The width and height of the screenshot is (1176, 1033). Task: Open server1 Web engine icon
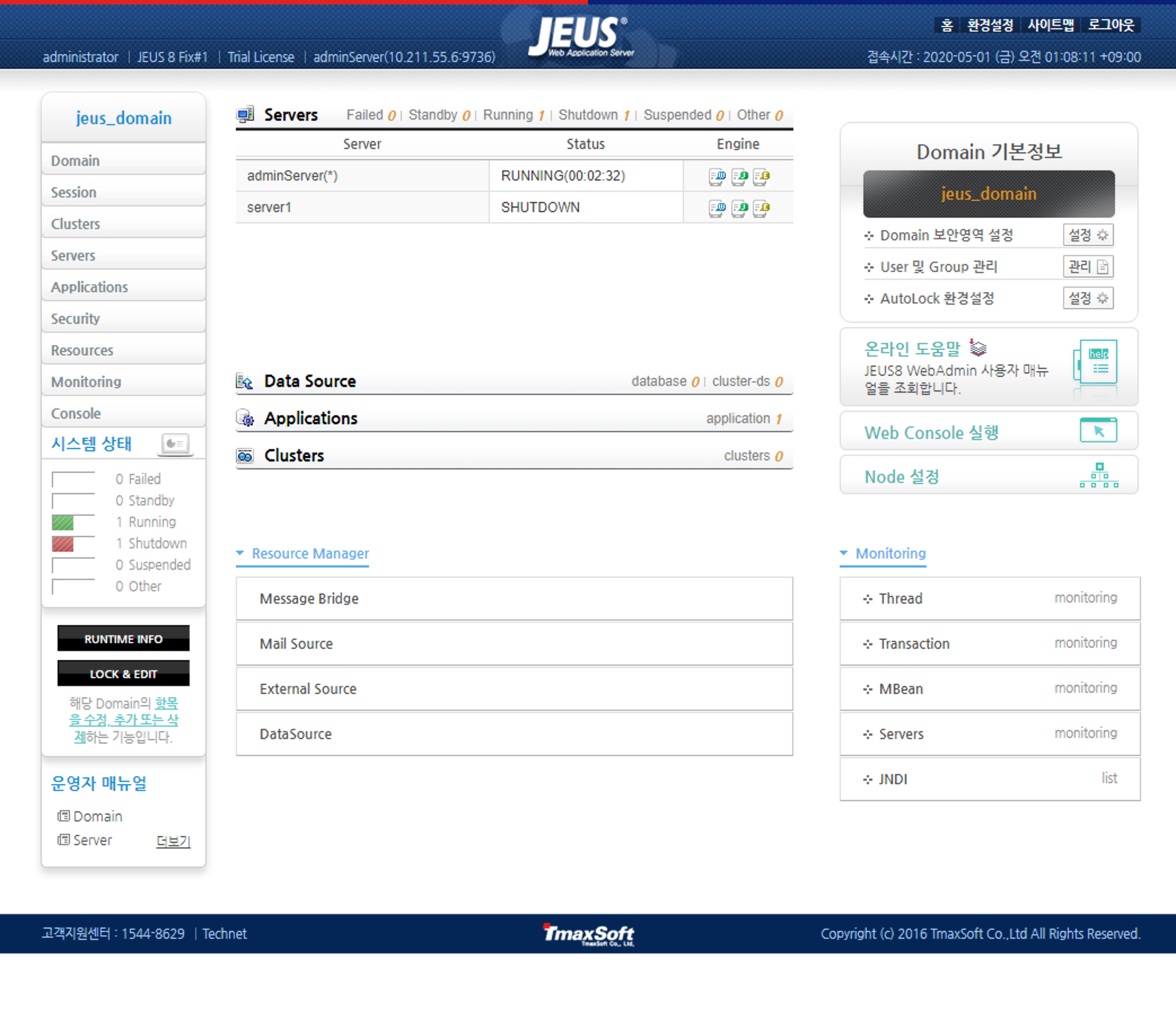(x=717, y=208)
